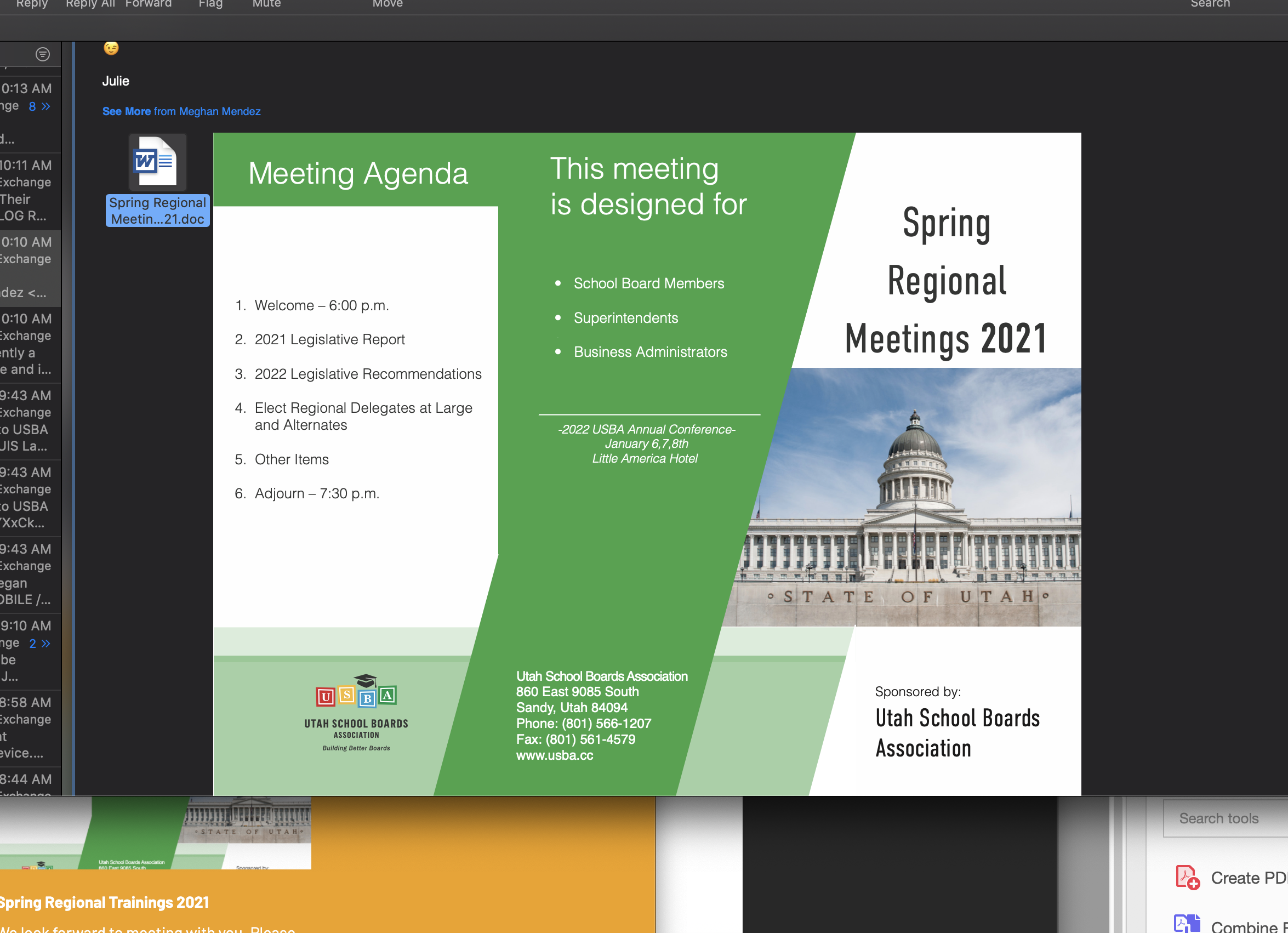Screen dimensions: 1288x933
Task: Click the Search field in the toolbar
Action: (1210, 4)
